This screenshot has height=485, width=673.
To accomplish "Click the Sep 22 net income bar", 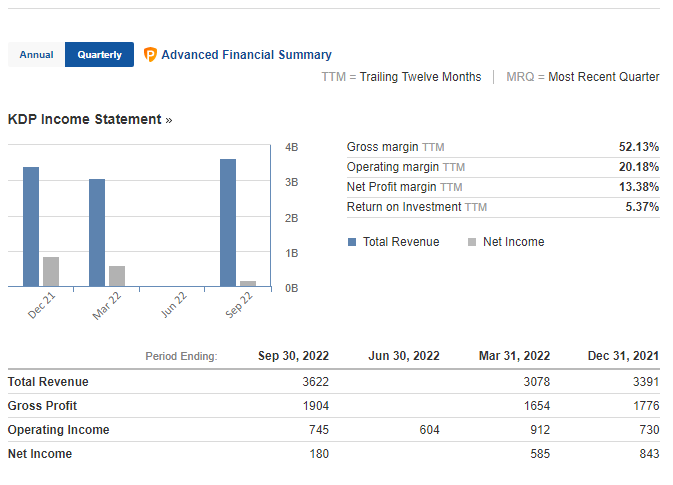I will [x=248, y=284].
